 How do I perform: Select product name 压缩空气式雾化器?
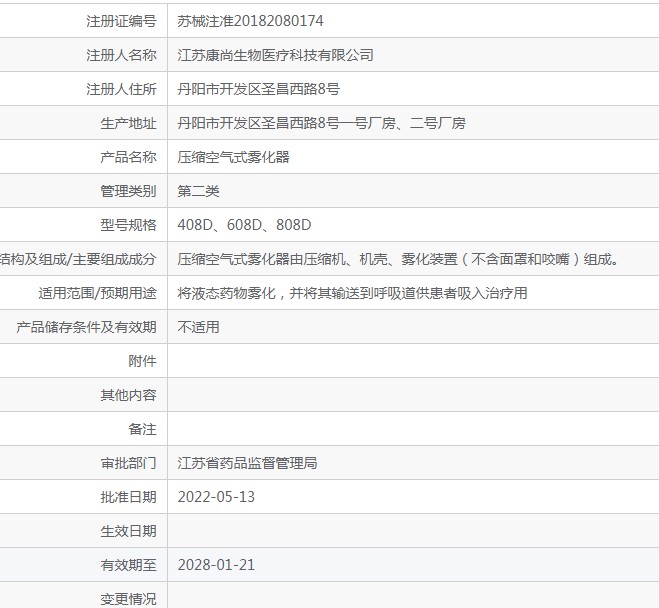pyautogui.click(x=233, y=157)
